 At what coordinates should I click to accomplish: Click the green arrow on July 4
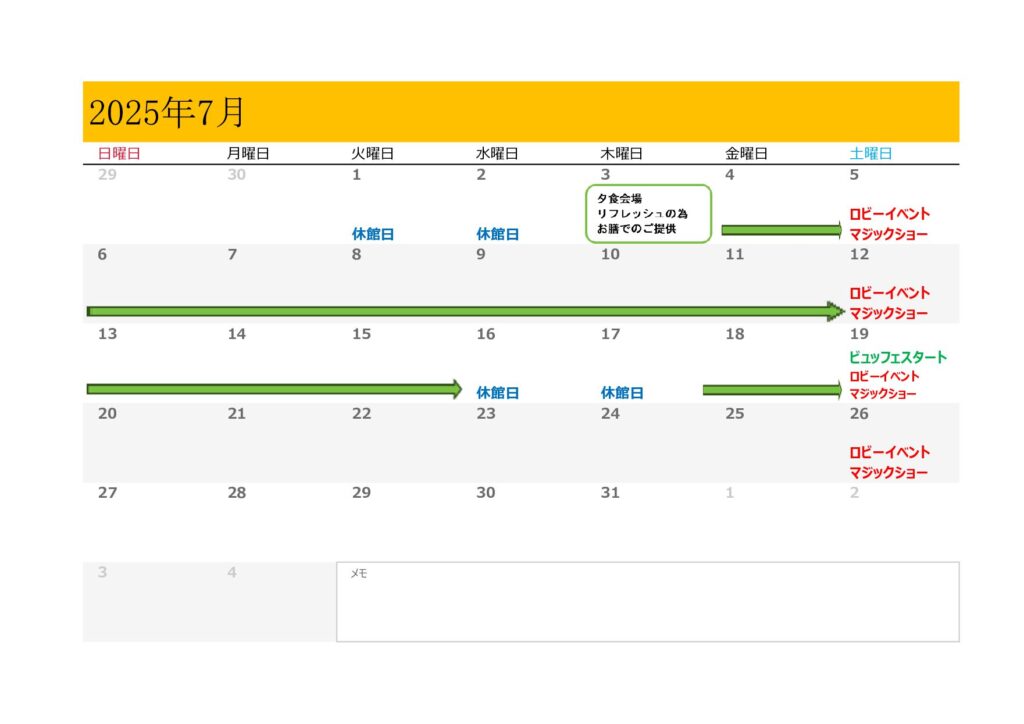pos(782,230)
